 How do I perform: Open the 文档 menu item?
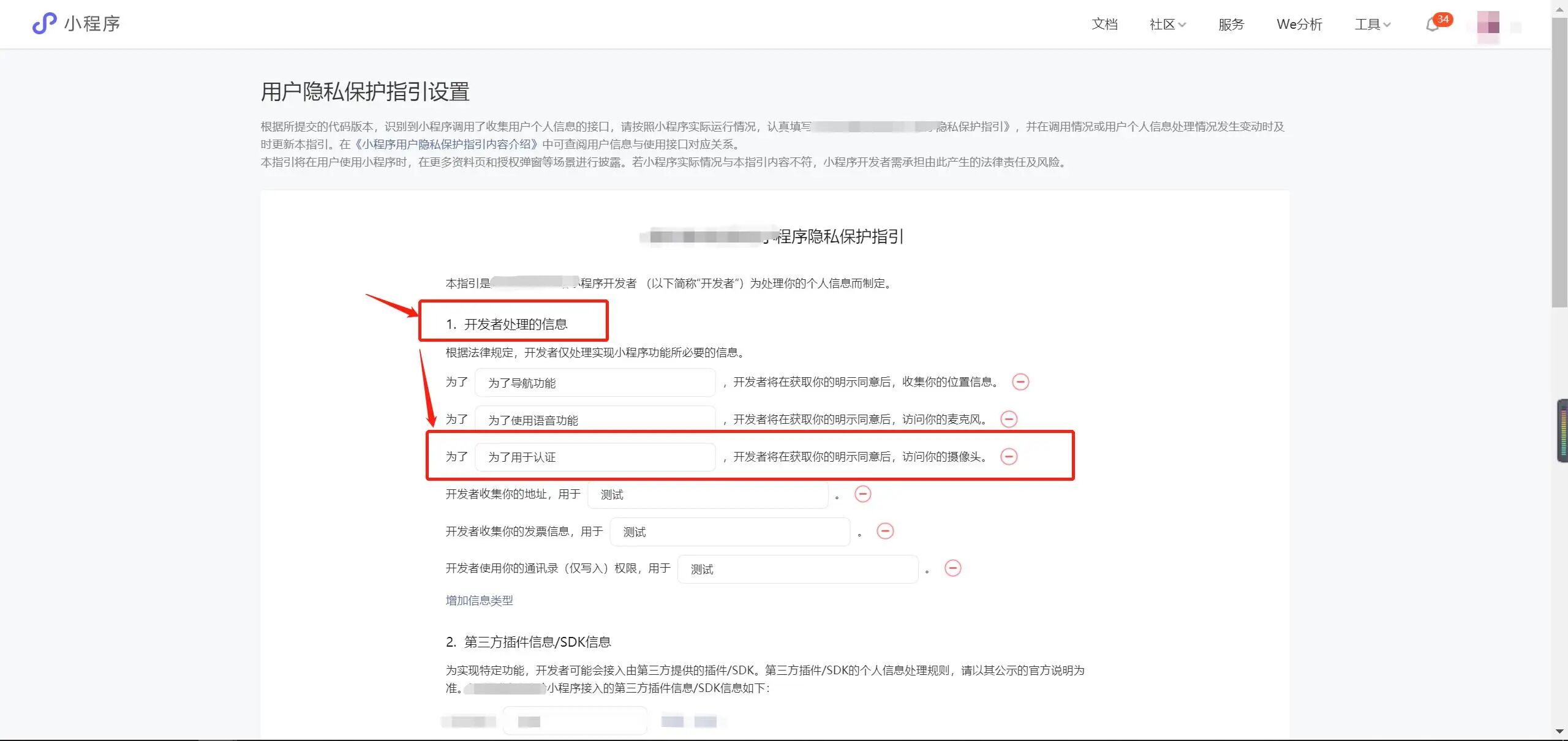pos(1104,24)
